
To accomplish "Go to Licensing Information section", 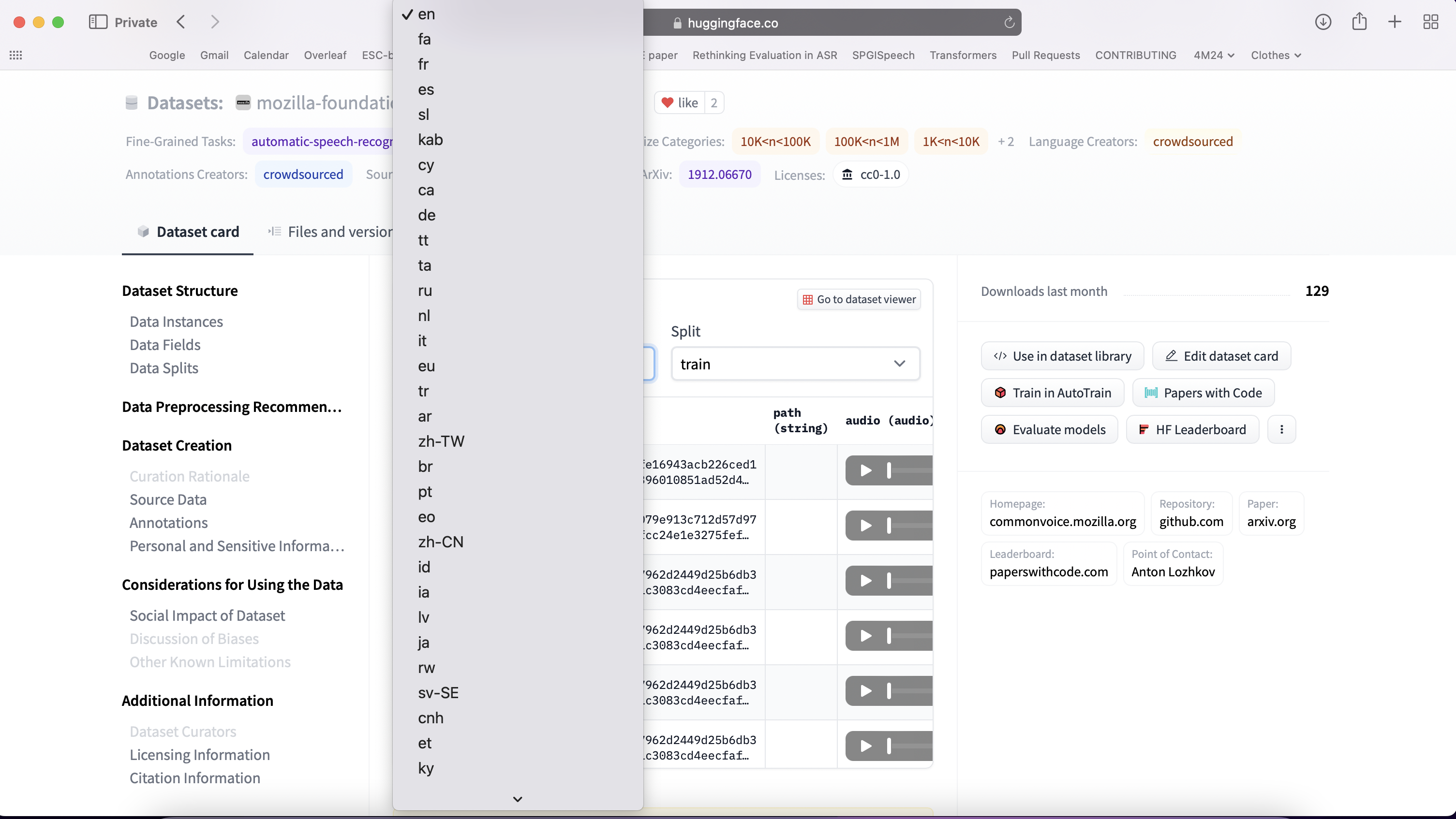I will click(x=199, y=755).
